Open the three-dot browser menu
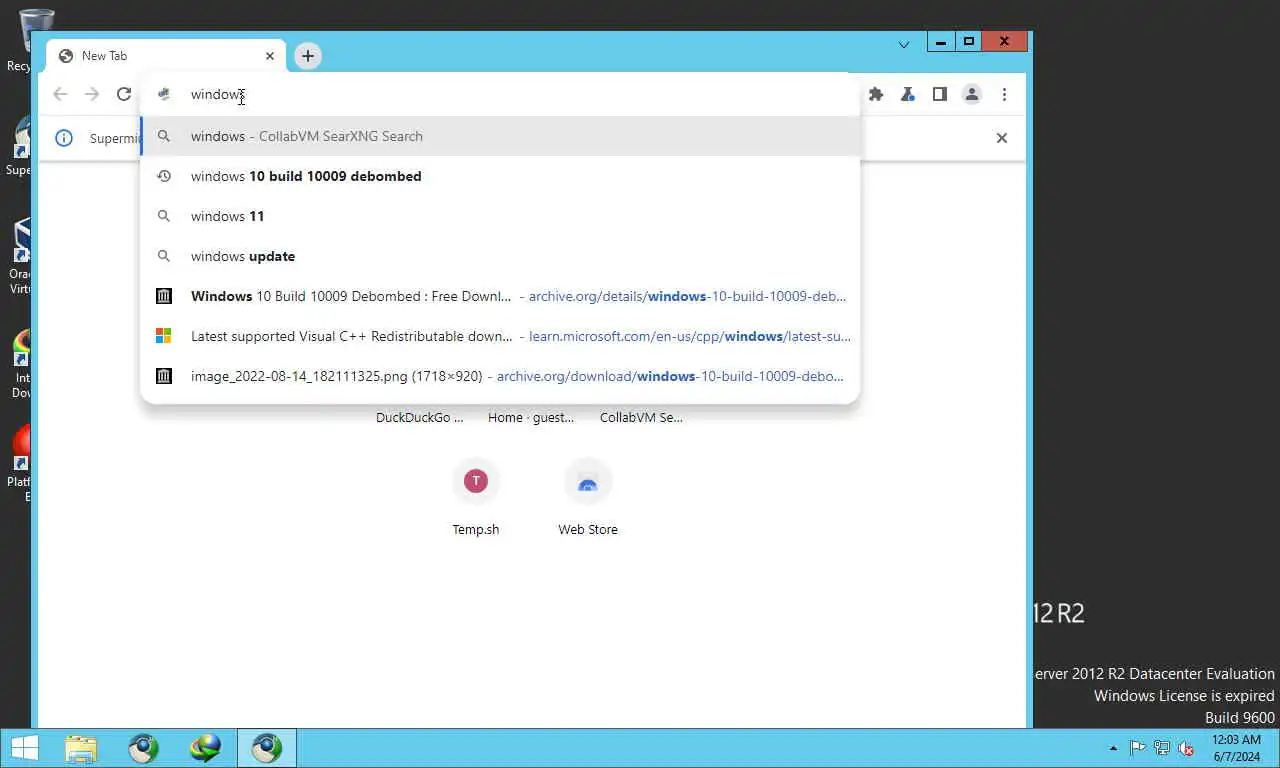This screenshot has height=768, width=1280. click(1004, 94)
